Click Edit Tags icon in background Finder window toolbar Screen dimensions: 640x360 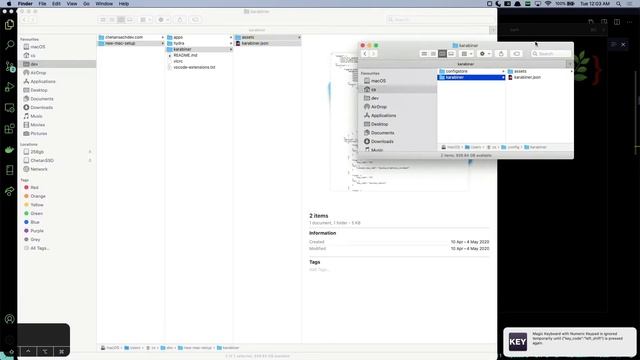click(196, 20)
